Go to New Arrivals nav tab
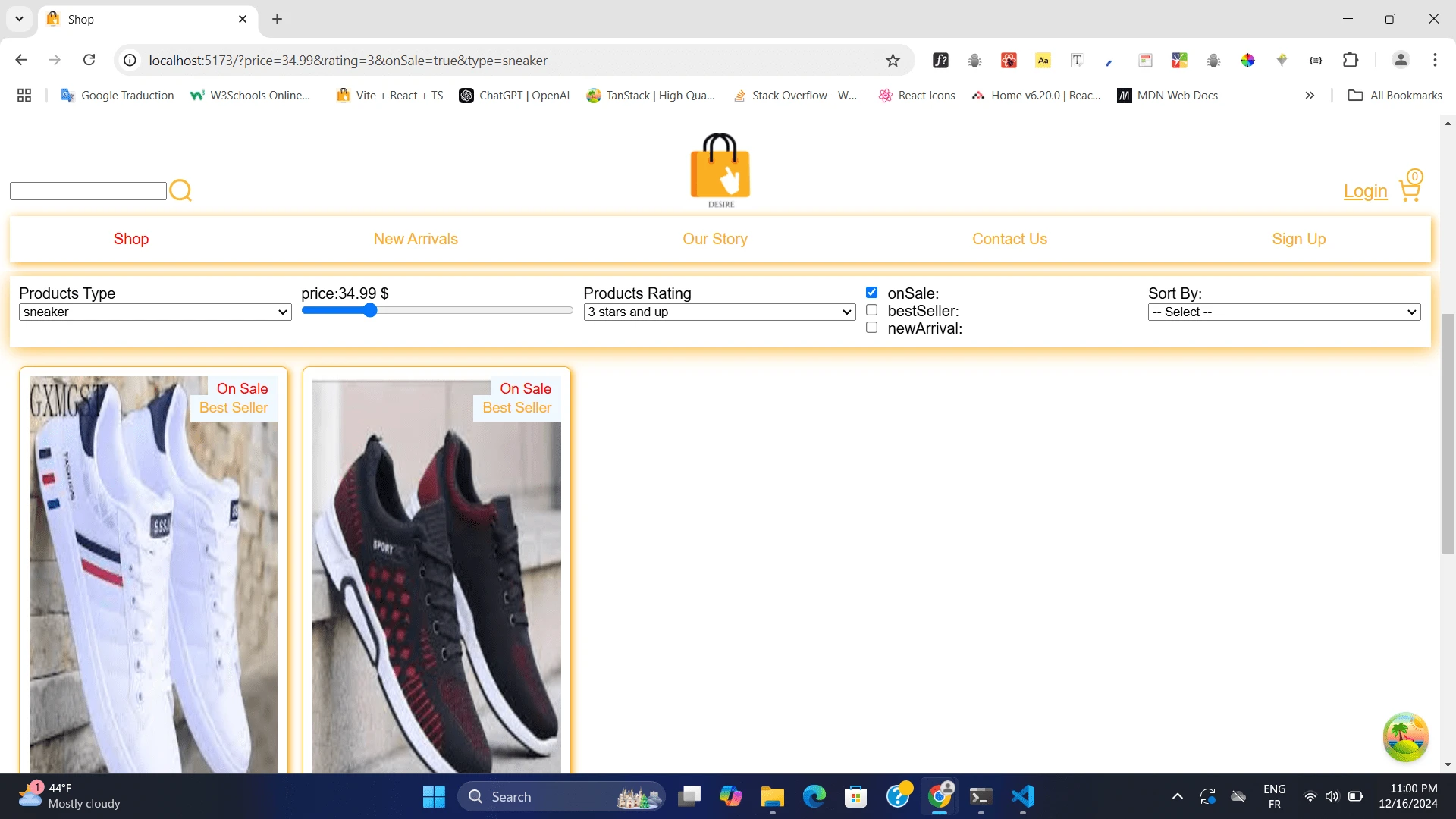The height and width of the screenshot is (819, 1456). click(416, 239)
